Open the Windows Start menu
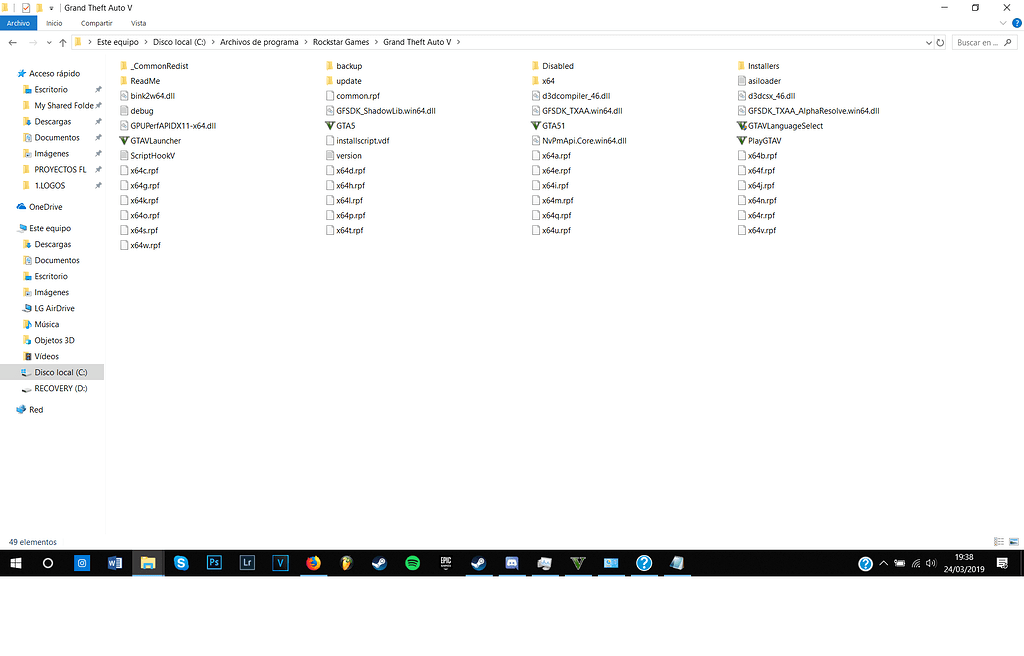Screen dimensions: 1024x656 pos(16,563)
